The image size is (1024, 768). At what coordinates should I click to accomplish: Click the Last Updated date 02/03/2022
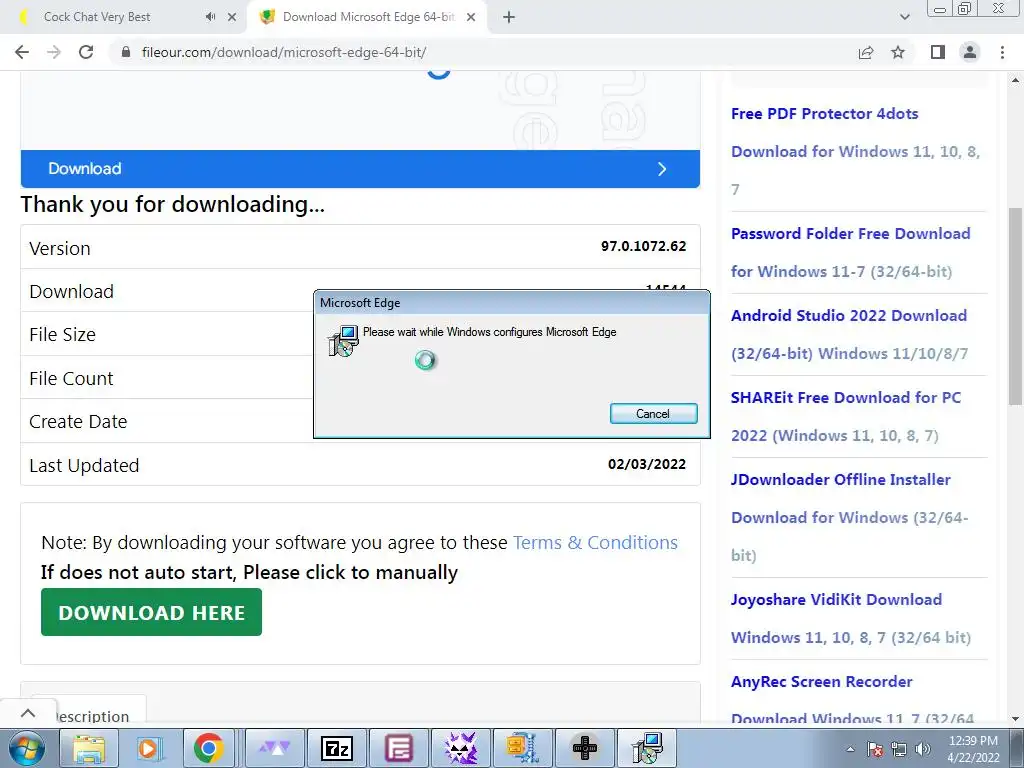point(647,464)
